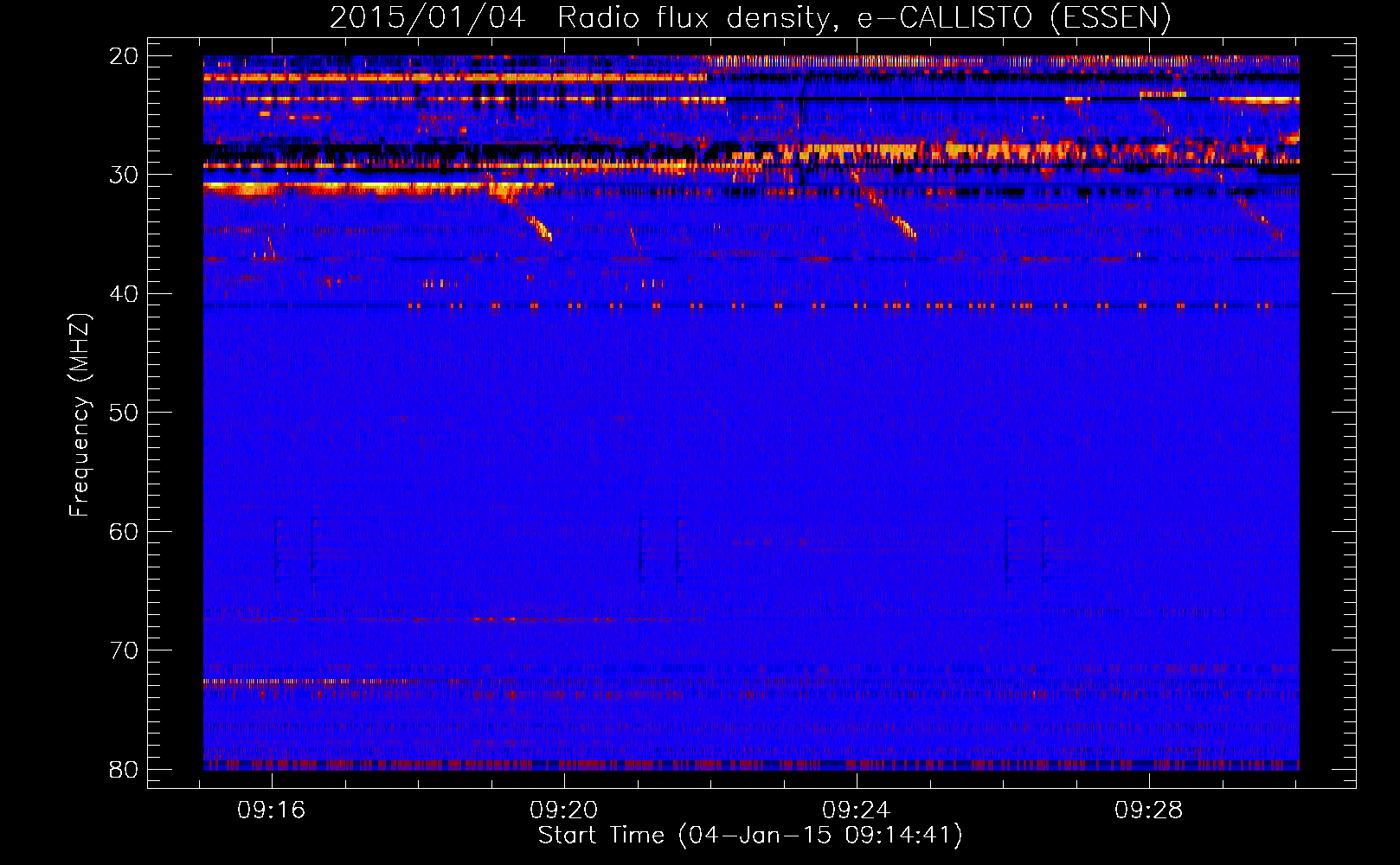Click the 40 MHz frequency tick label
The image size is (1400, 865).
[x=124, y=294]
